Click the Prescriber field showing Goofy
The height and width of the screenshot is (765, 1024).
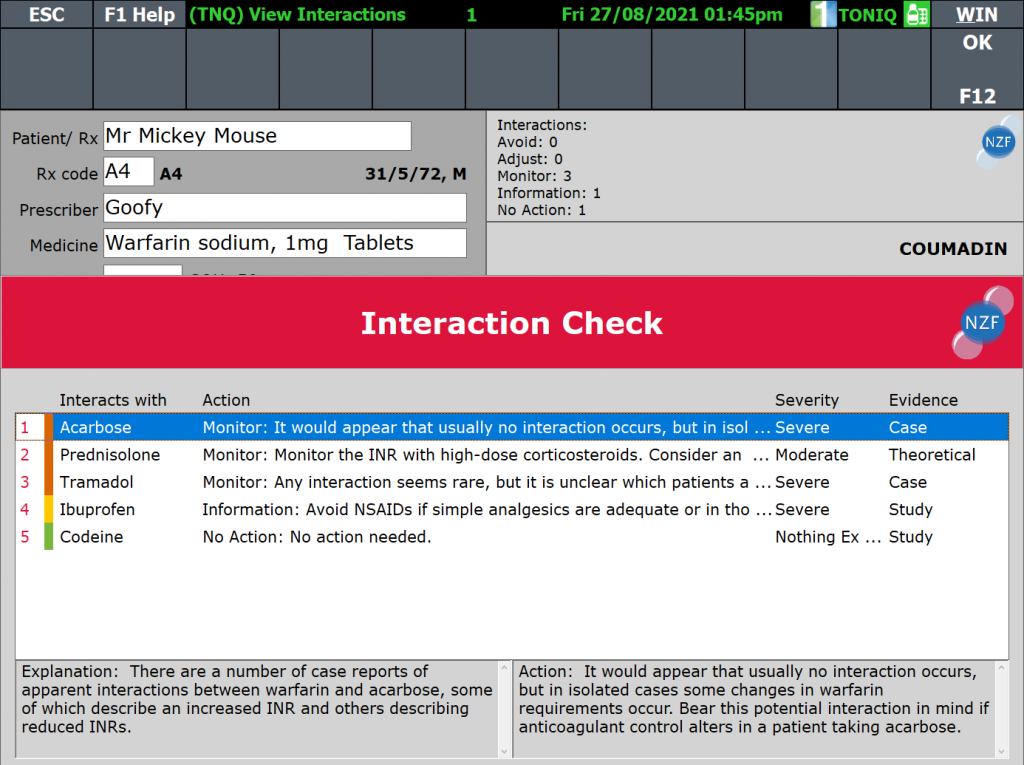pos(285,208)
